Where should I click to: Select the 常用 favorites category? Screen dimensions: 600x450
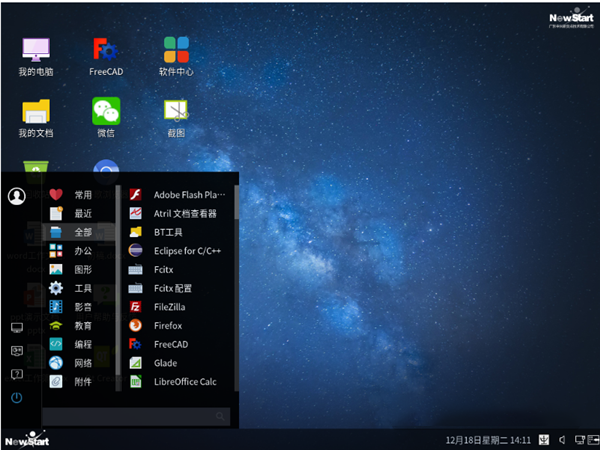click(x=78, y=195)
